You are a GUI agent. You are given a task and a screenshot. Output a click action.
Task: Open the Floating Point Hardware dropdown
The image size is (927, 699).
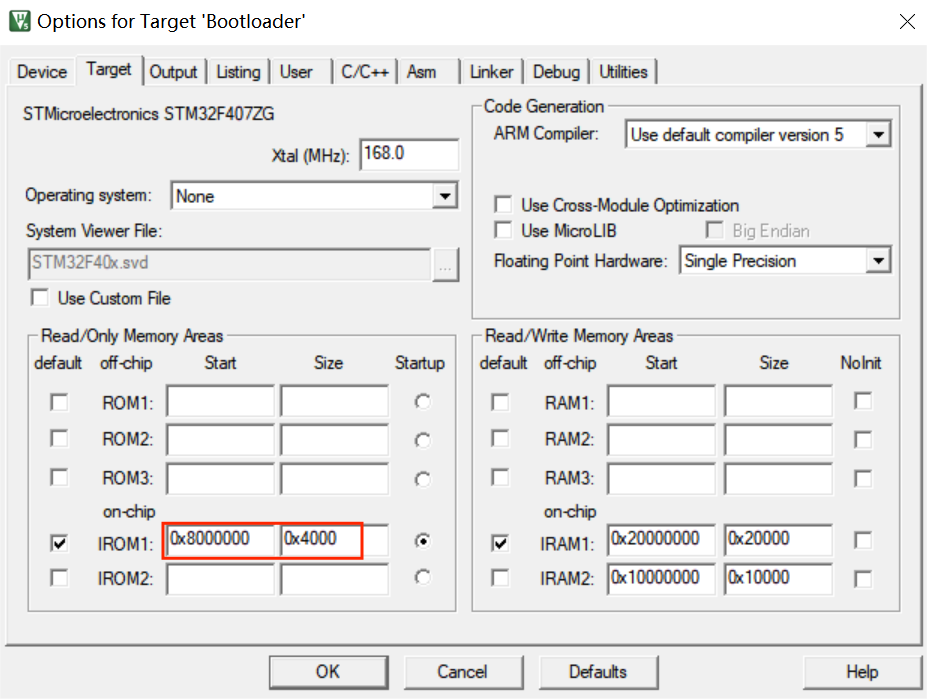pos(879,260)
